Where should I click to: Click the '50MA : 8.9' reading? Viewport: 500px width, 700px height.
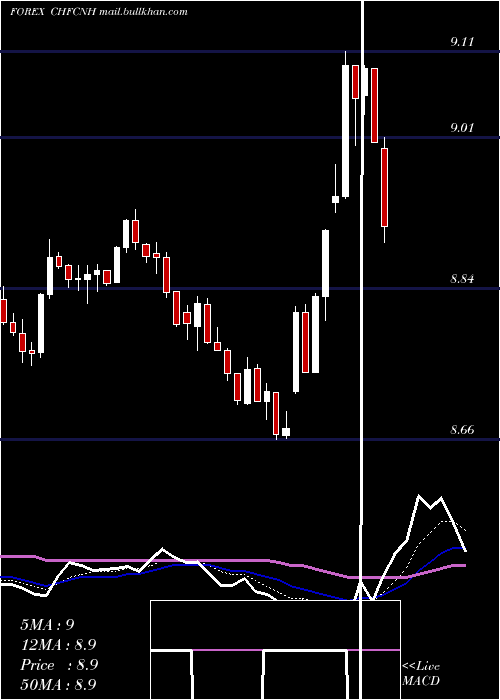pyautogui.click(x=58, y=684)
